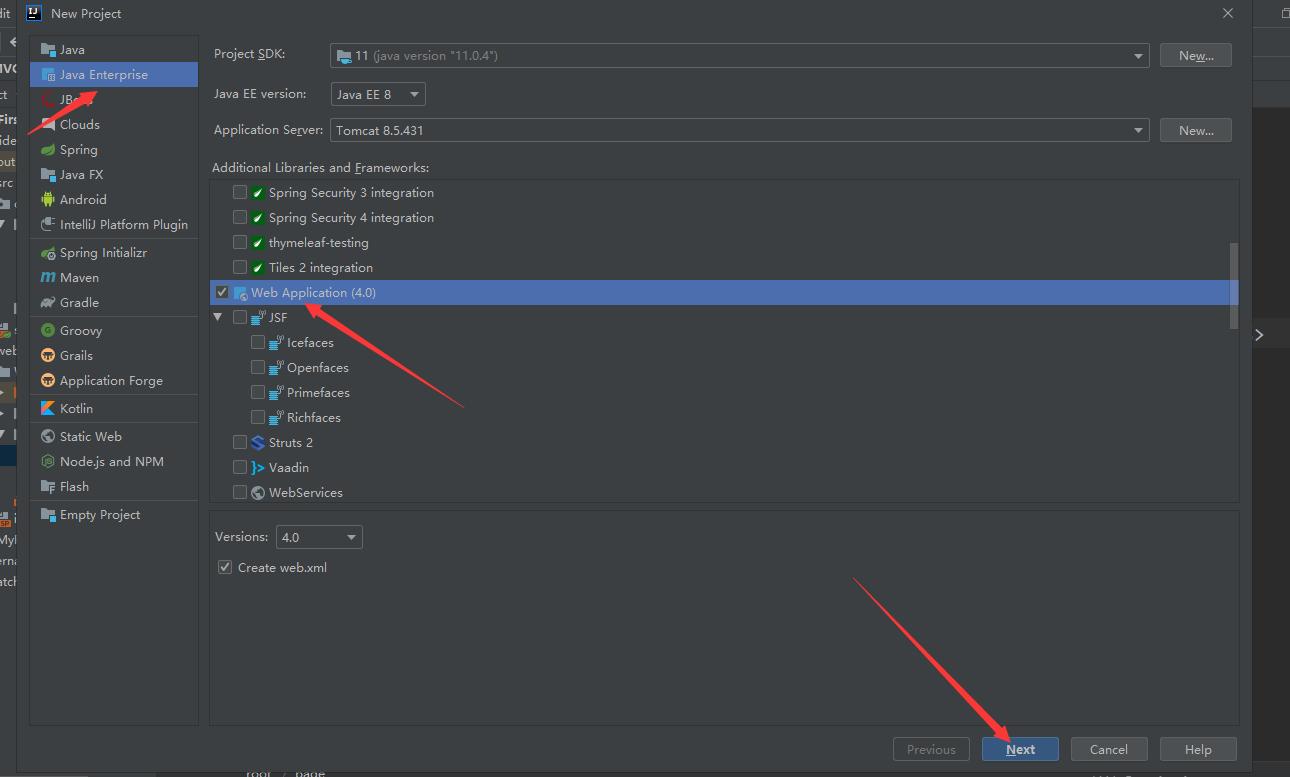Uncheck the Web Application (4.0) checkbox
The height and width of the screenshot is (777, 1290).
pos(222,292)
